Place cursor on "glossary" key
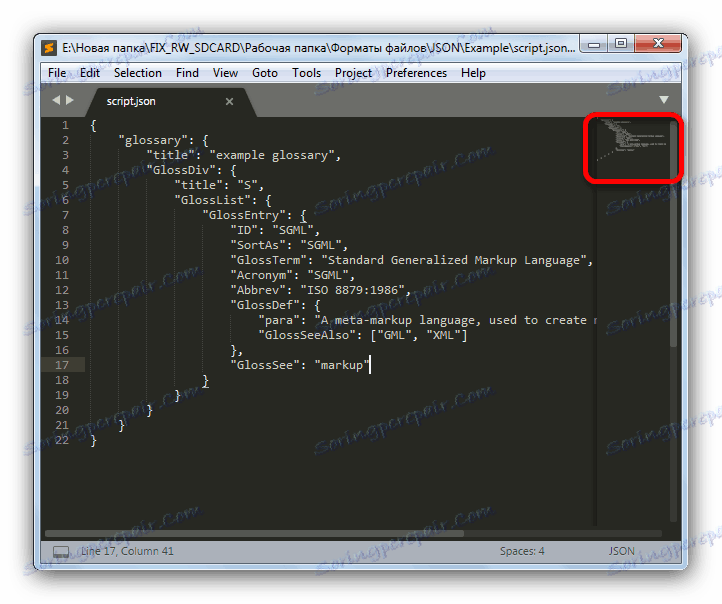The image size is (722, 604). pyautogui.click(x=153, y=140)
